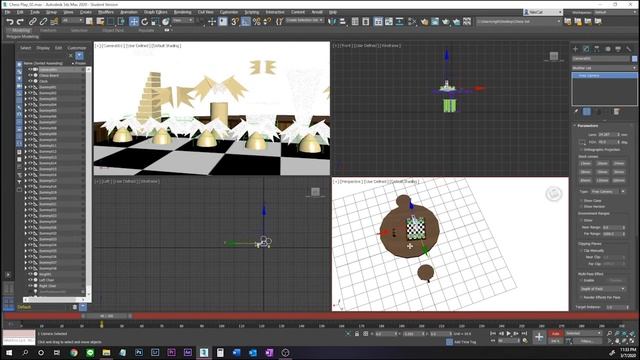Screen dimensions: 640x360
Task: Click the Pin Stack icon below modifier list
Action: (x=576, y=111)
